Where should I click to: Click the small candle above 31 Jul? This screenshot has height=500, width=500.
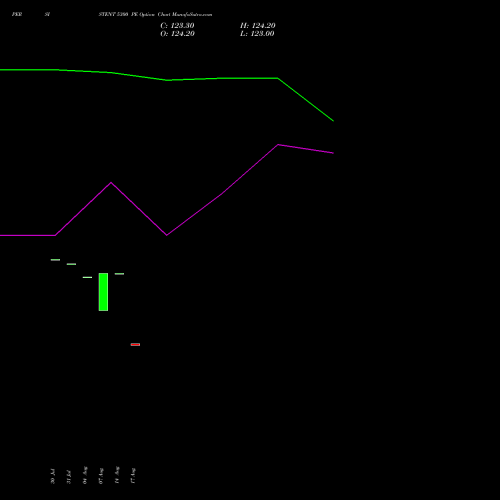coord(71,264)
